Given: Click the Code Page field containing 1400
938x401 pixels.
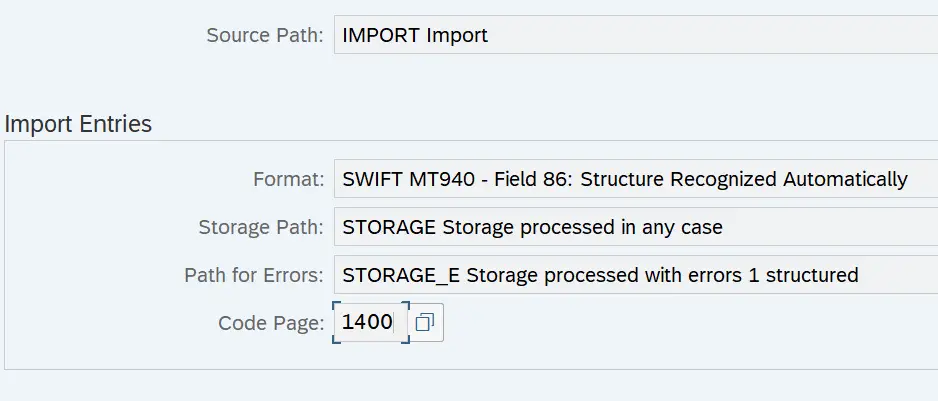Looking at the screenshot, I should [x=371, y=323].
